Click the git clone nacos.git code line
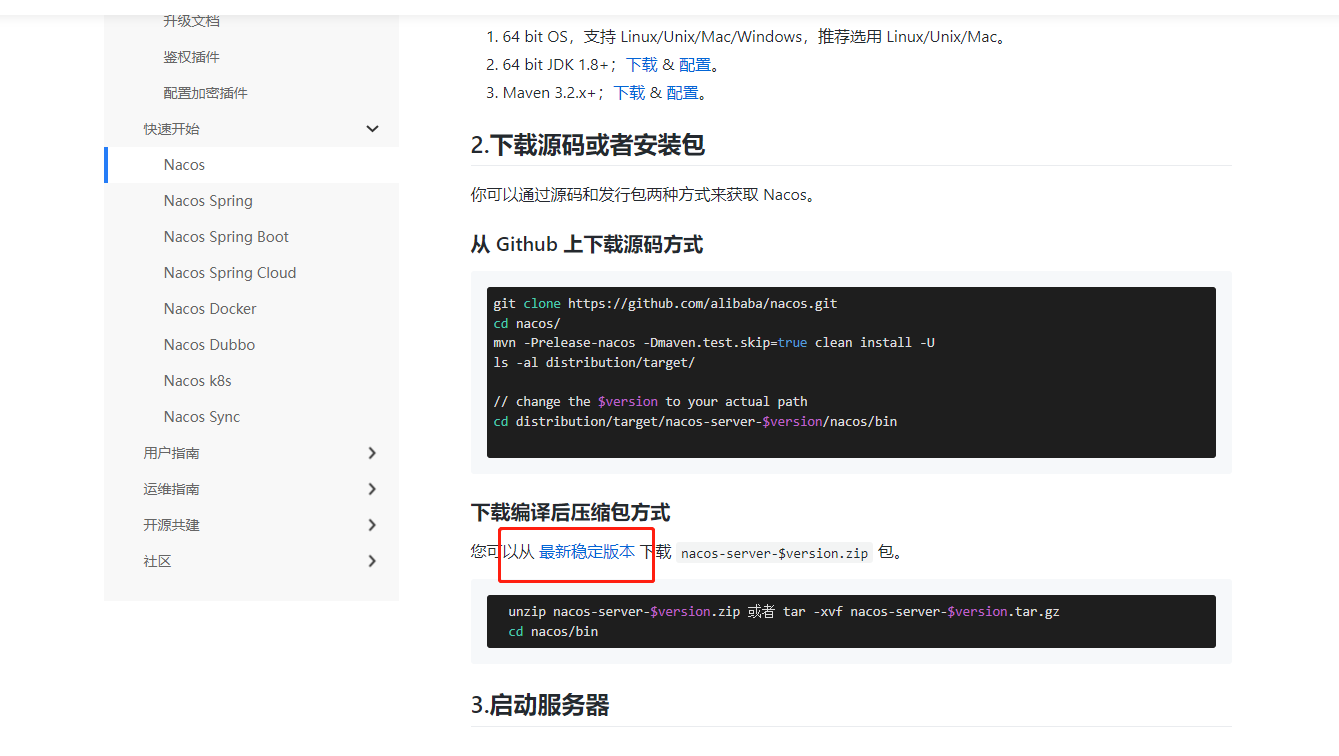Image resolution: width=1339 pixels, height=756 pixels. 665,303
